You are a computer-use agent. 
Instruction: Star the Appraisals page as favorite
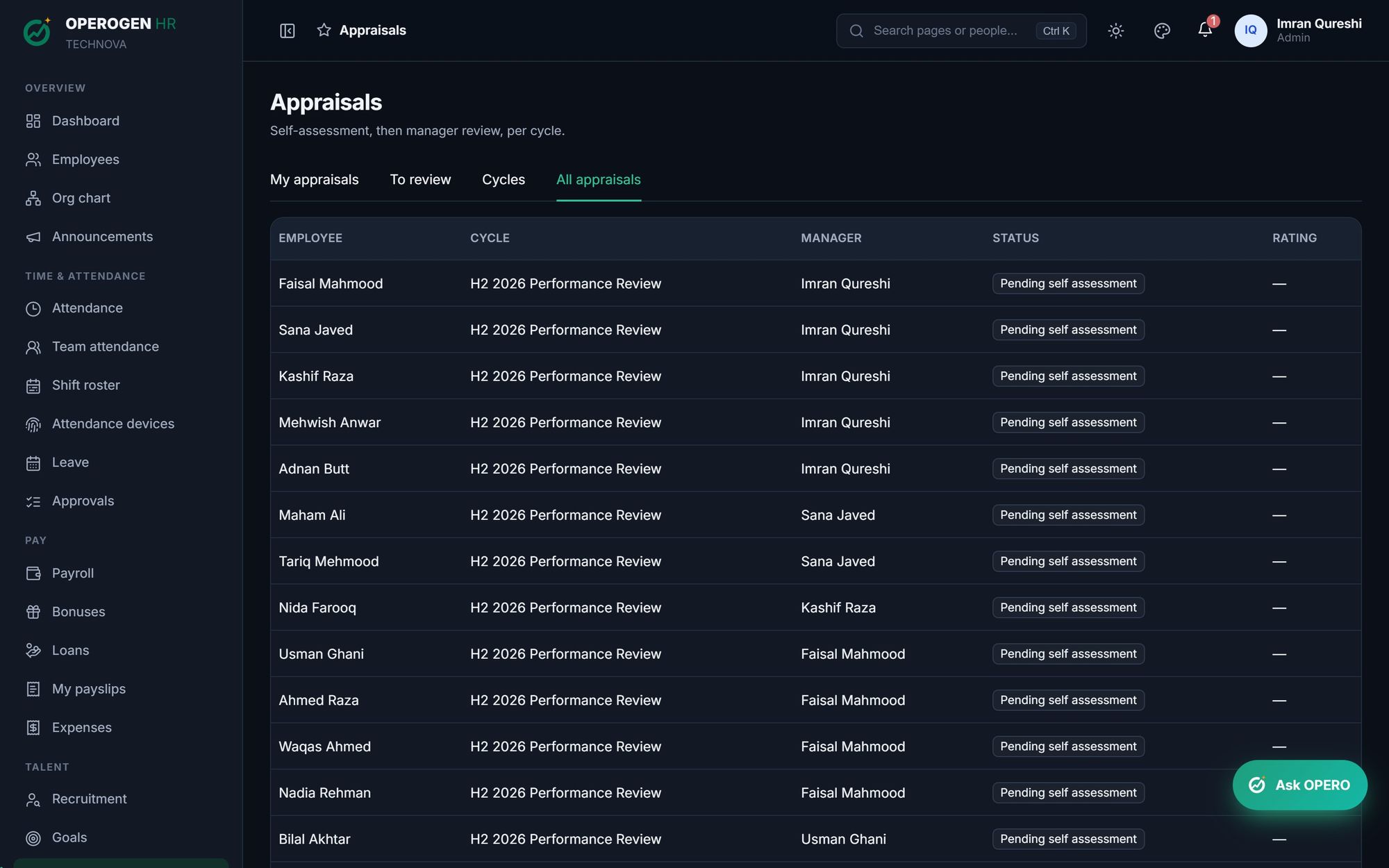[x=324, y=30]
